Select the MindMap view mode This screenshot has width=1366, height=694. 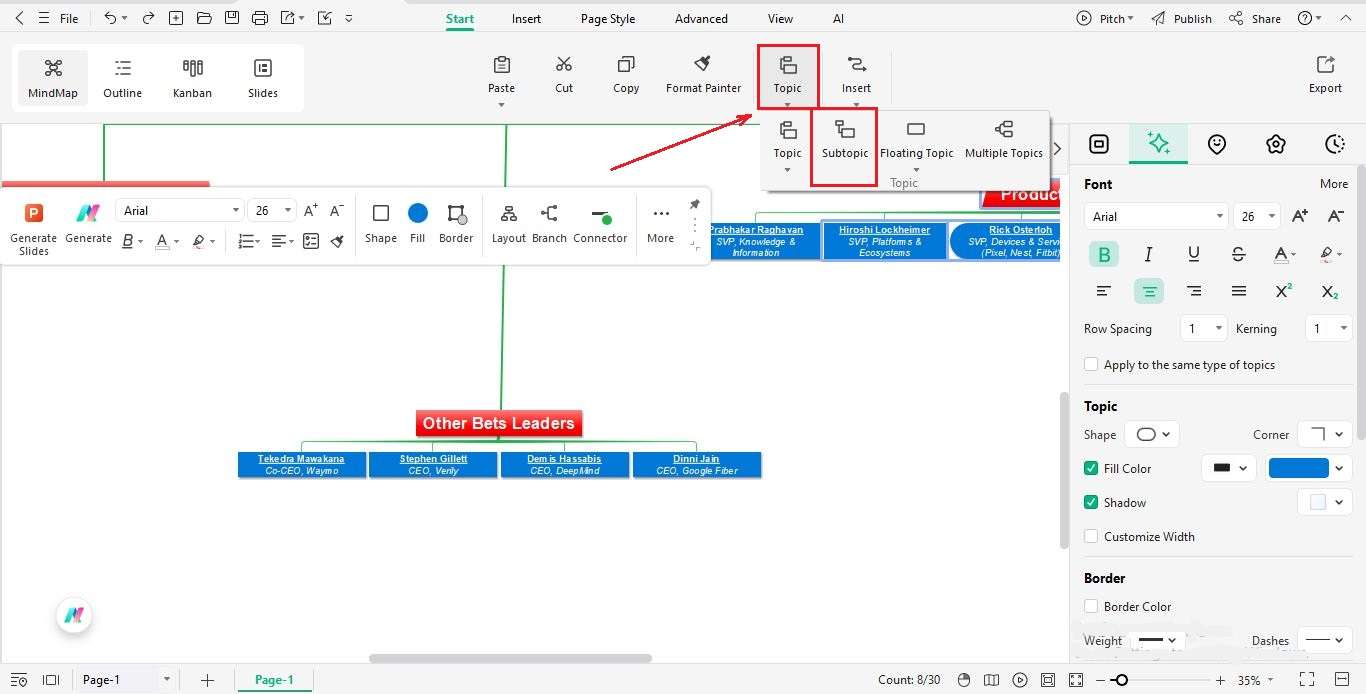(53, 78)
